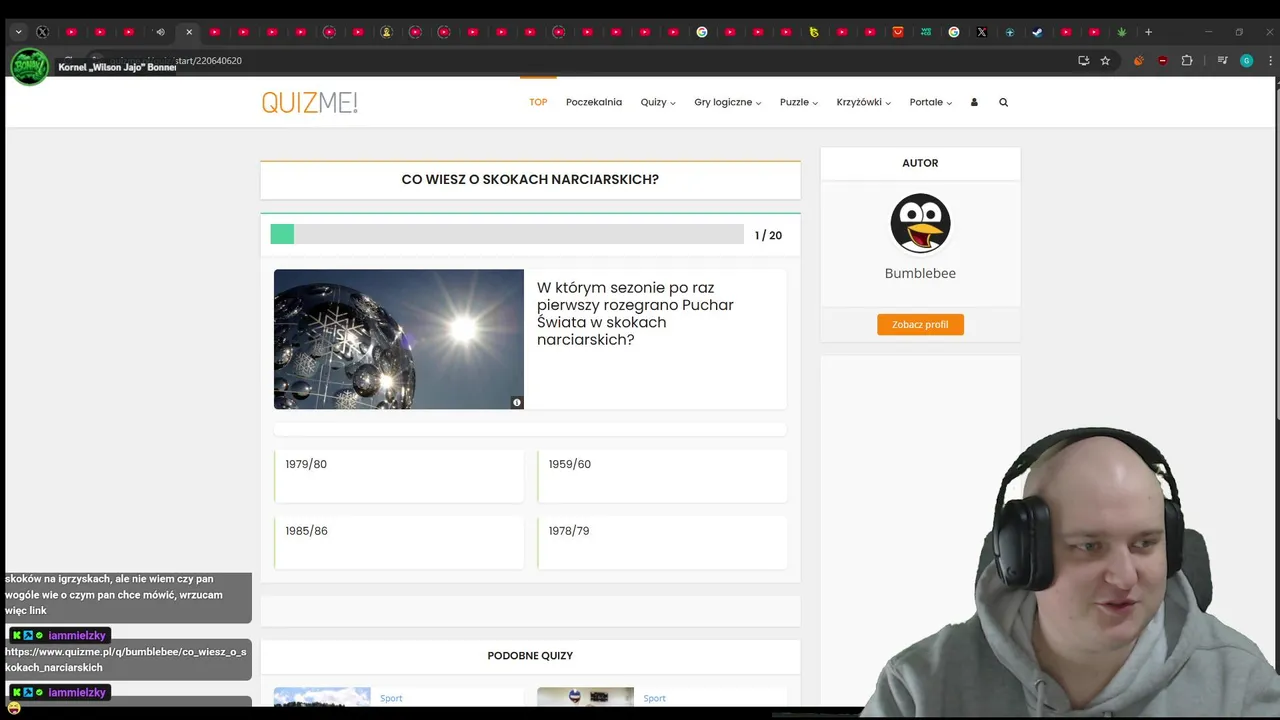
Task: Click the 'PODOBNE QUIZY' heading
Action: coord(530,656)
